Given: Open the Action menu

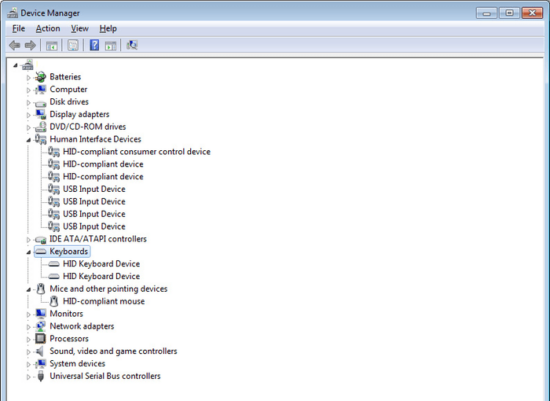Looking at the screenshot, I should click(48, 28).
